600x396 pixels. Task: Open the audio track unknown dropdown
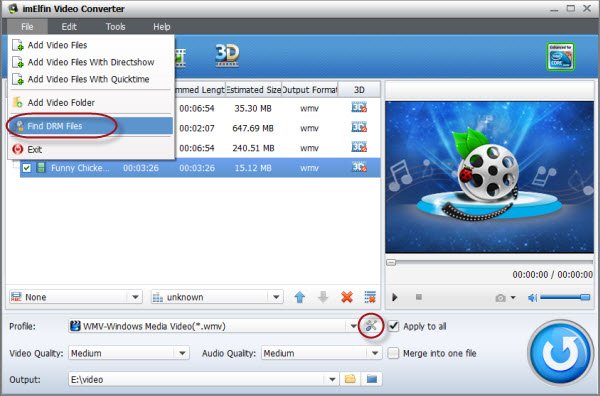click(x=217, y=297)
